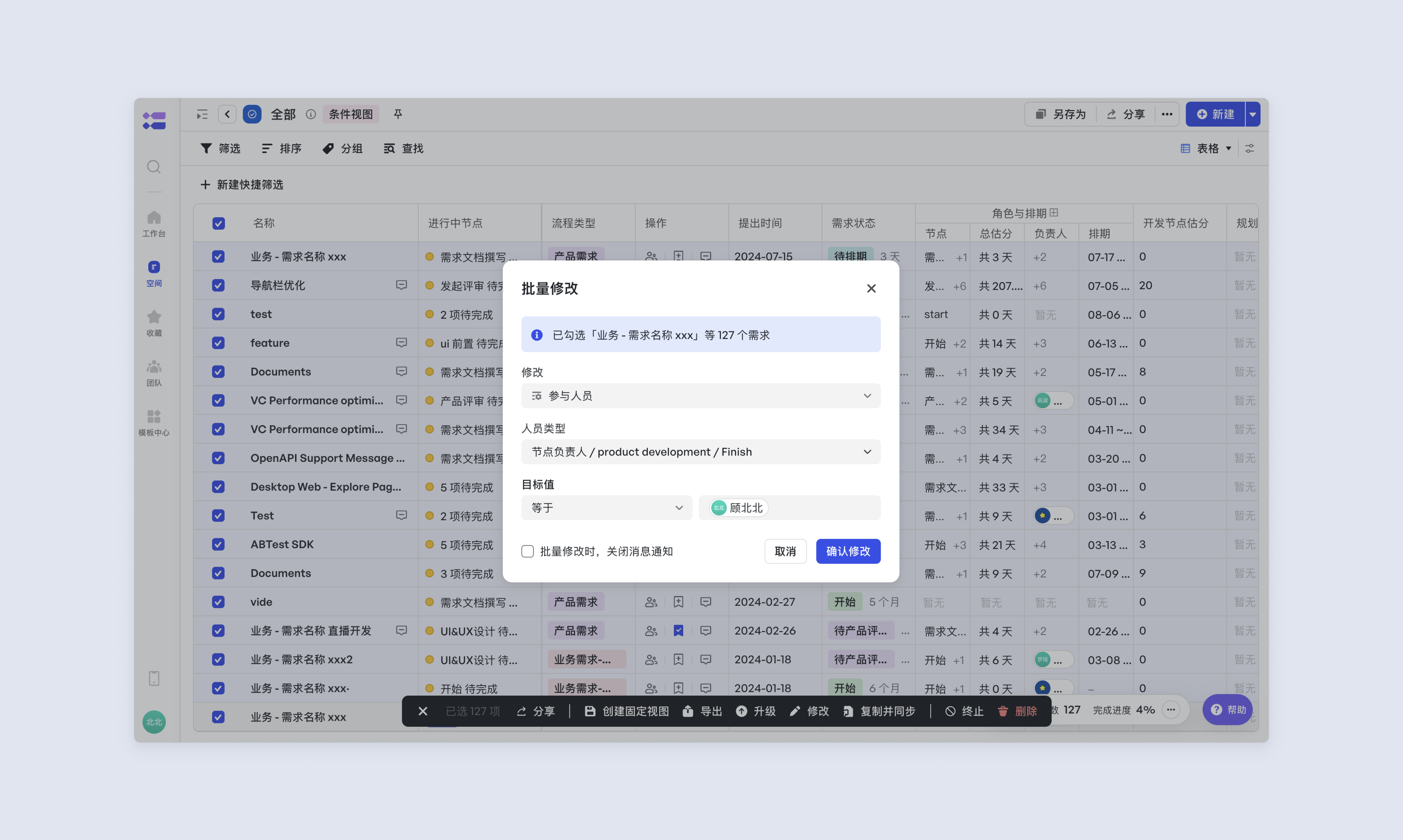
Task: Click 删除 in the bottom action bar
Action: 1017,711
